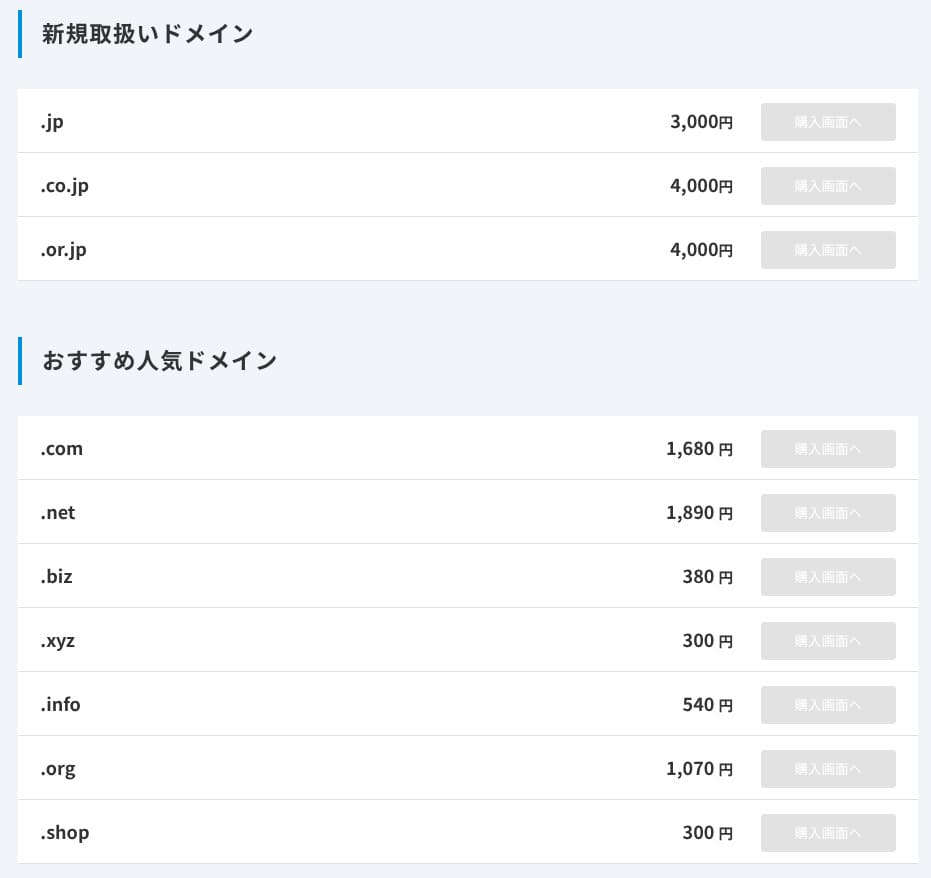The width and height of the screenshot is (931, 878).
Task: Click the 3,000円 price in .jp row
Action: click(701, 122)
